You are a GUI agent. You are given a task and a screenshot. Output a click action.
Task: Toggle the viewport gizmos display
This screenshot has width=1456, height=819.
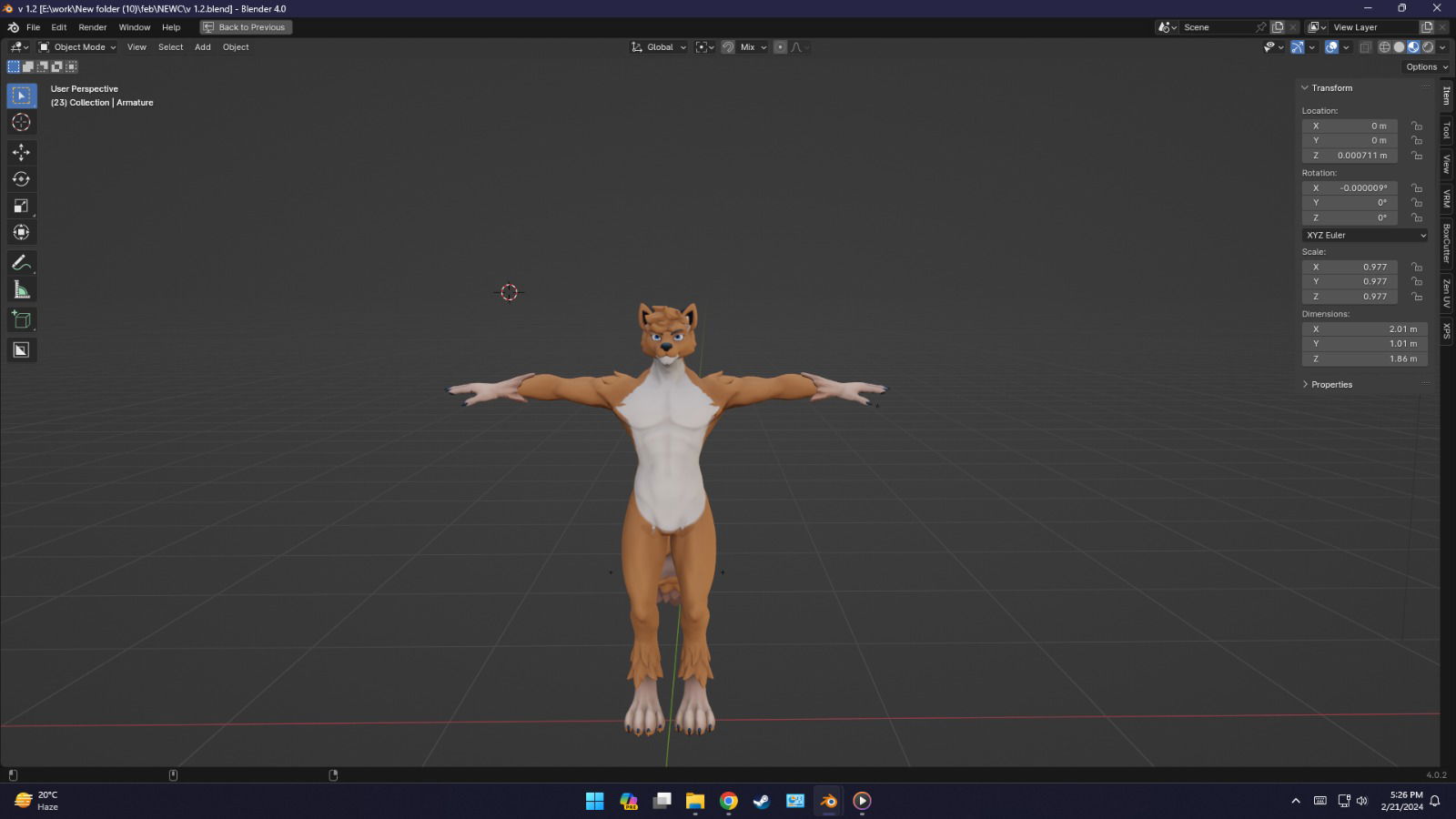tap(1298, 47)
